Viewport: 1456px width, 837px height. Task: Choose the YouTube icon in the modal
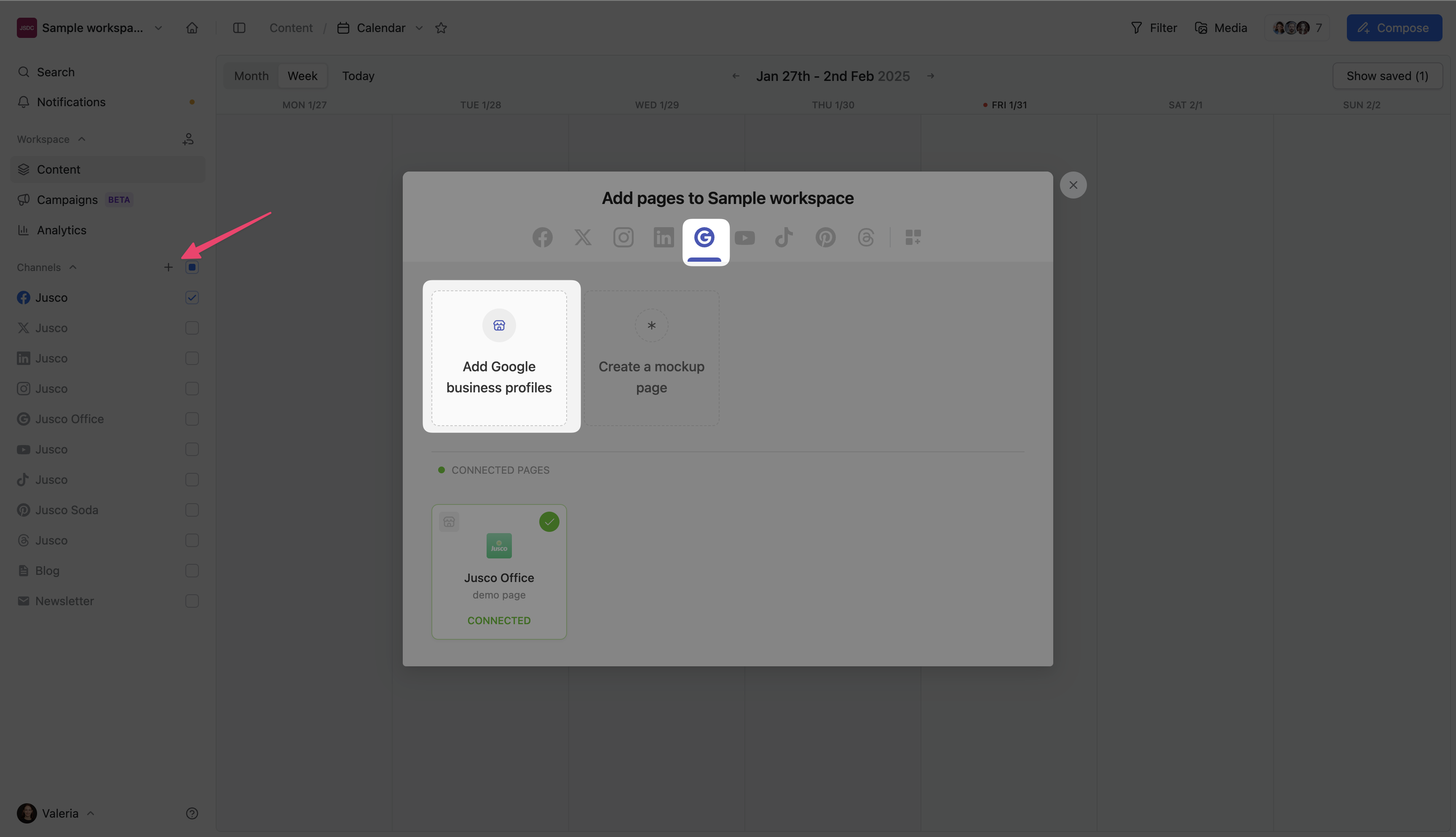745,237
